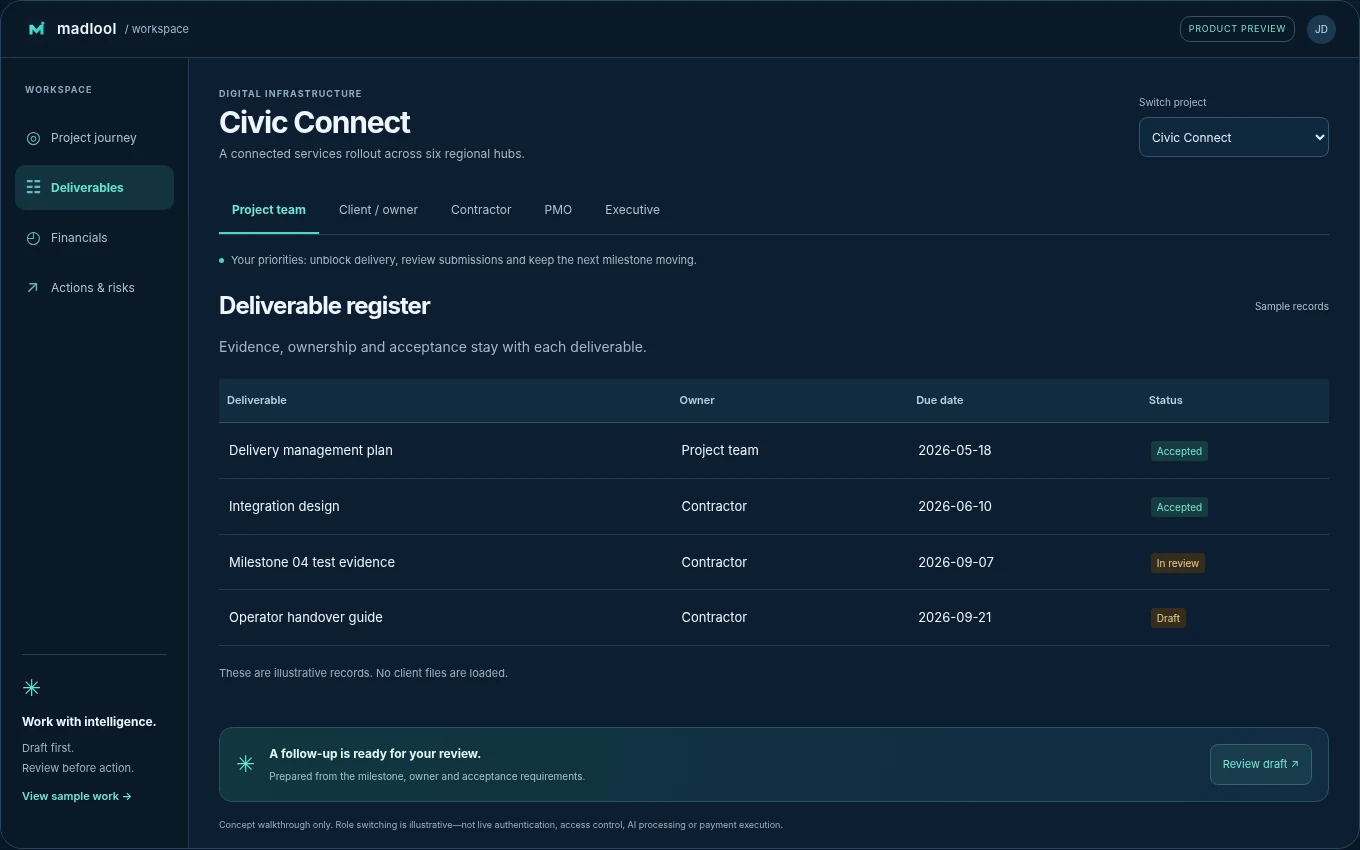The image size is (1360, 850).
Task: Switch to the PMO tab
Action: [x=558, y=210]
